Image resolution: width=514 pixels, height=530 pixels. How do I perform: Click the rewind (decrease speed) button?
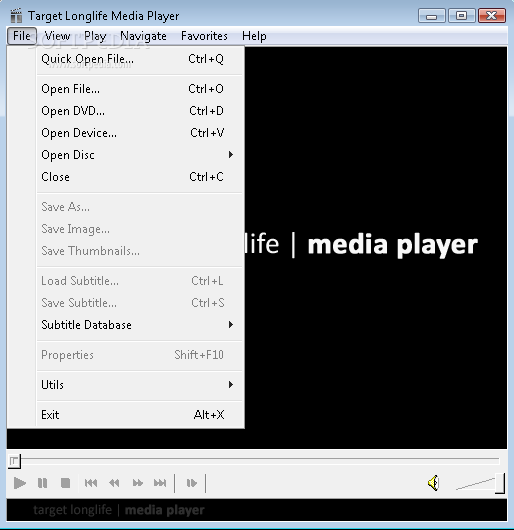(x=114, y=483)
